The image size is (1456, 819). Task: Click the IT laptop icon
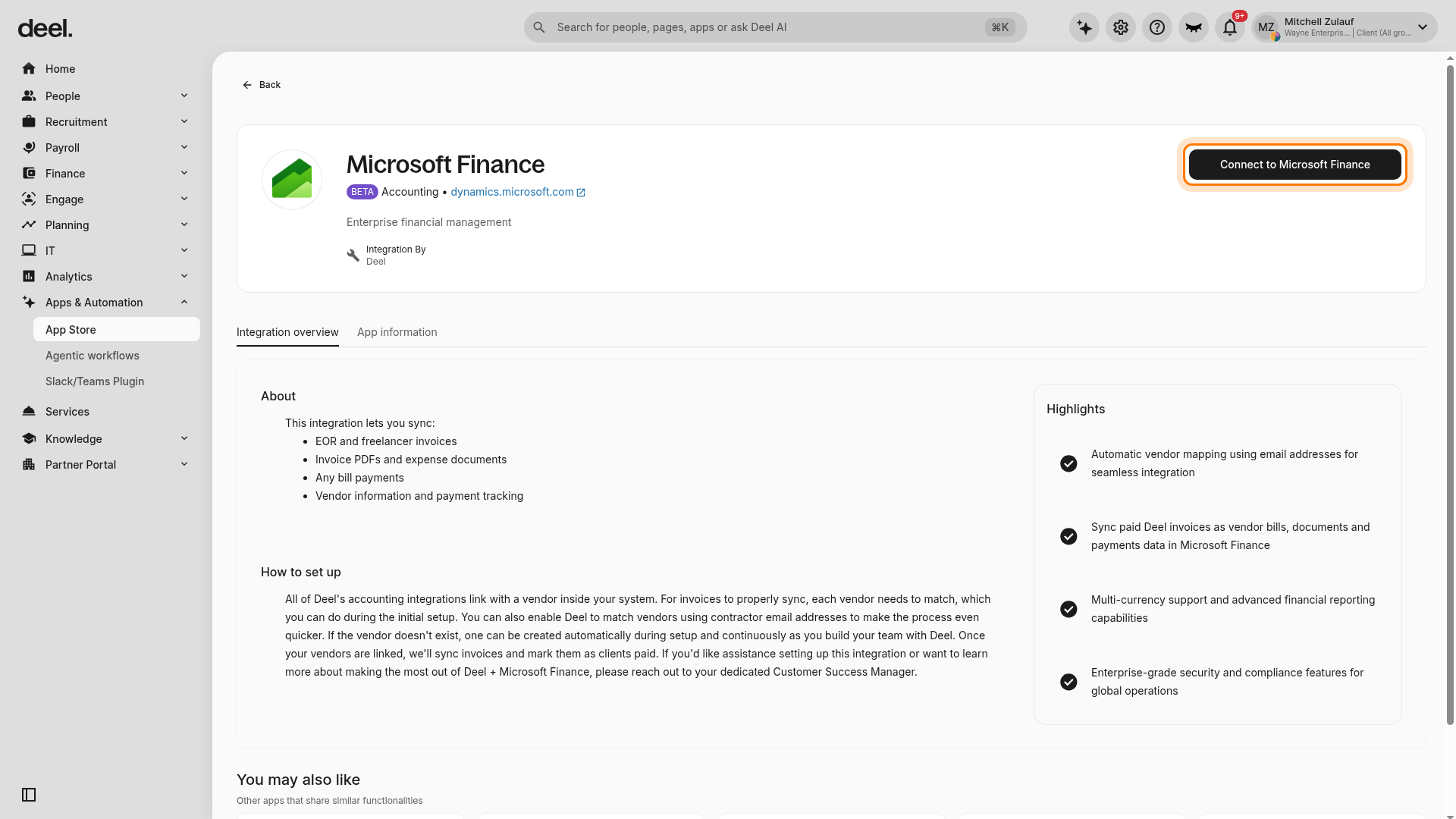29,251
